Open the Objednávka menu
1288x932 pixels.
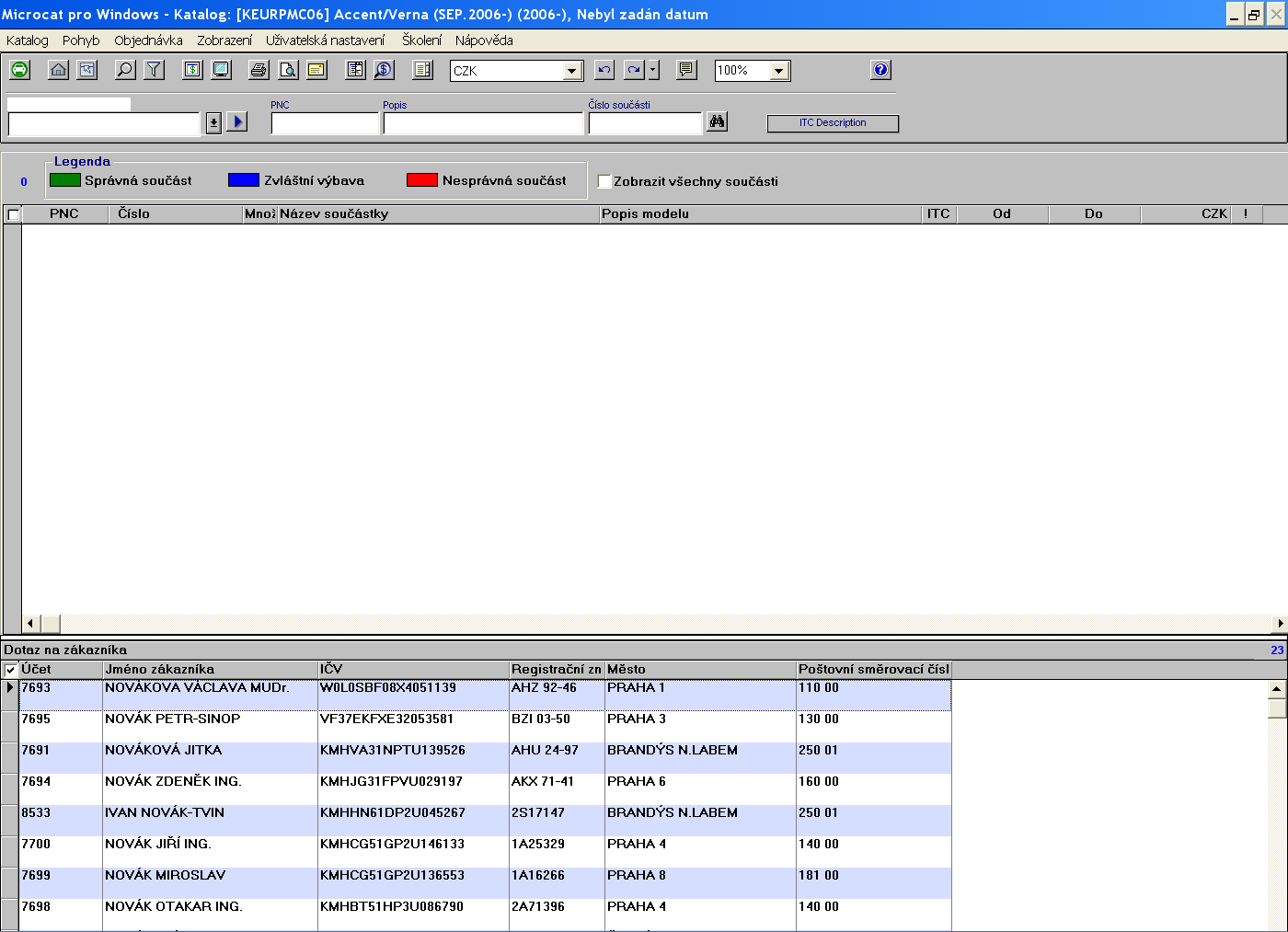[148, 40]
